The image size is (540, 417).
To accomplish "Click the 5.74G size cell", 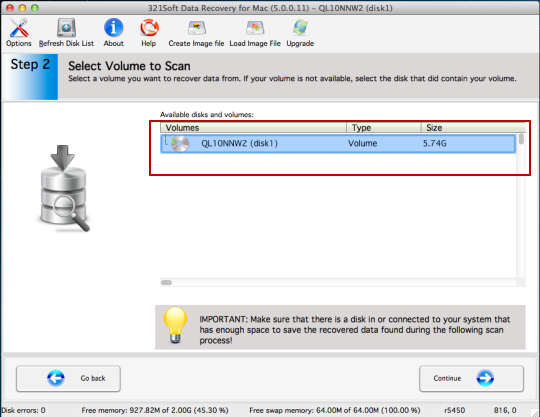I will pos(435,143).
